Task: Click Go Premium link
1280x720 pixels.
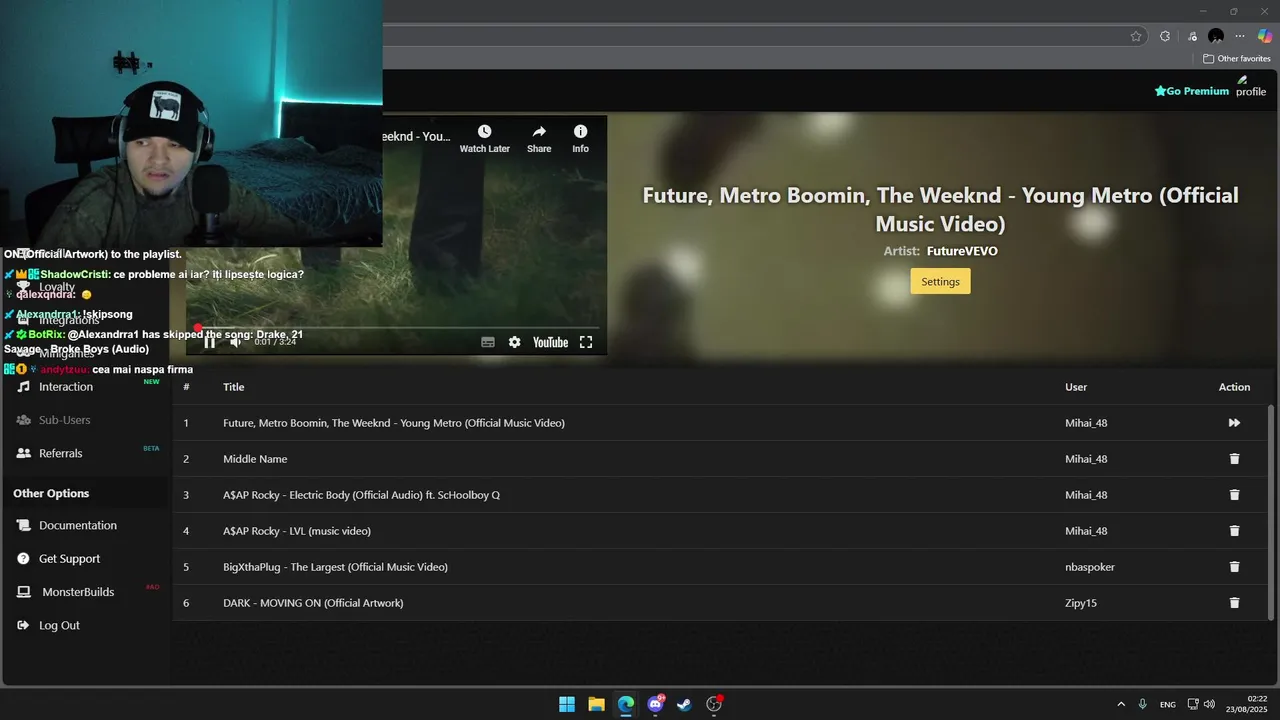Action: tap(1191, 91)
